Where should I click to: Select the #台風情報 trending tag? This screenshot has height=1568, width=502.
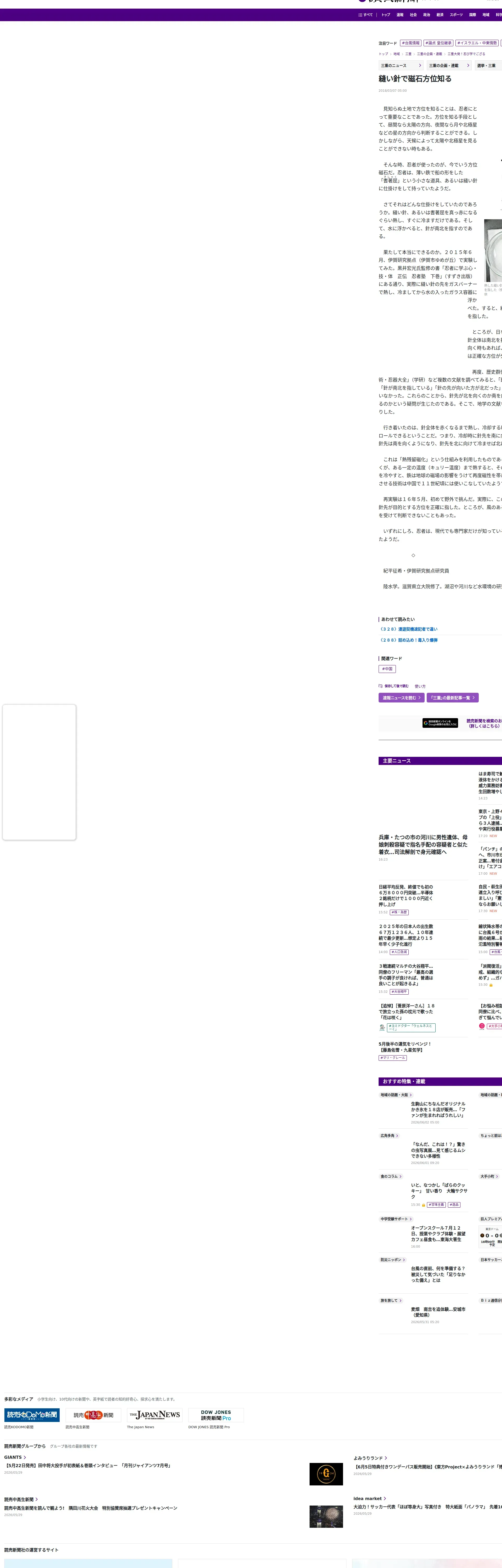pyautogui.click(x=410, y=43)
